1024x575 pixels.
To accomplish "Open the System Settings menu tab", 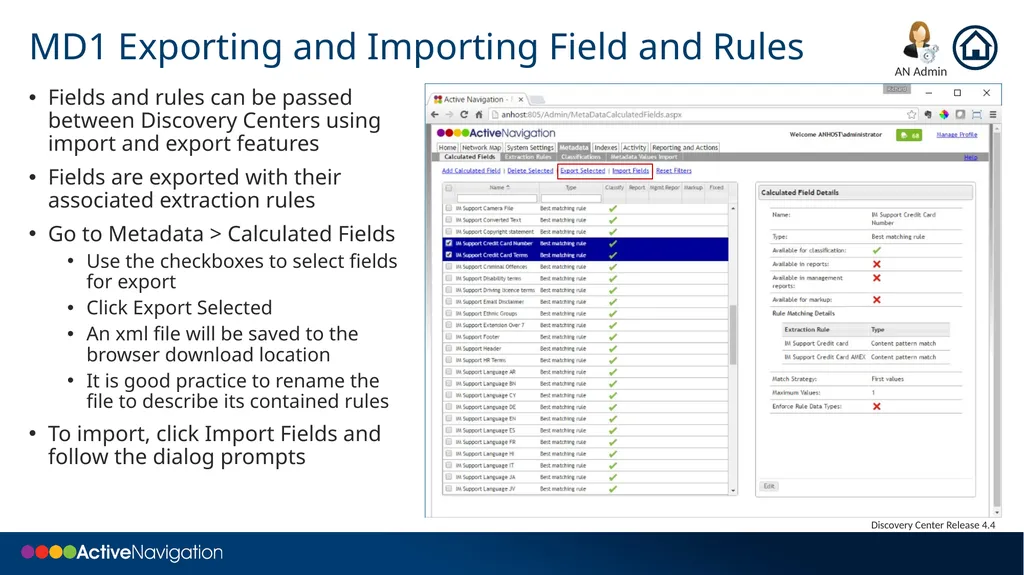I will pos(530,148).
